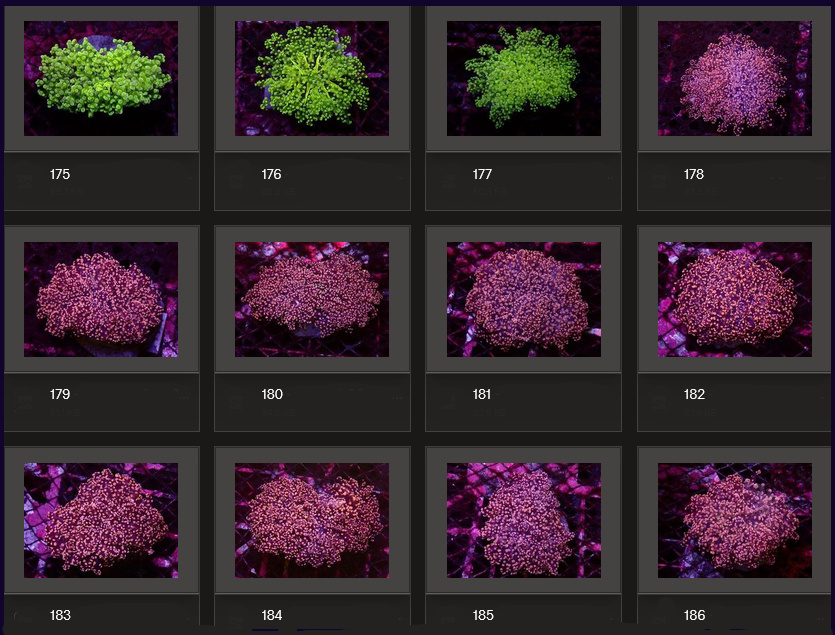835x635 pixels.
Task: Click the file name label "178"
Action: (x=693, y=174)
